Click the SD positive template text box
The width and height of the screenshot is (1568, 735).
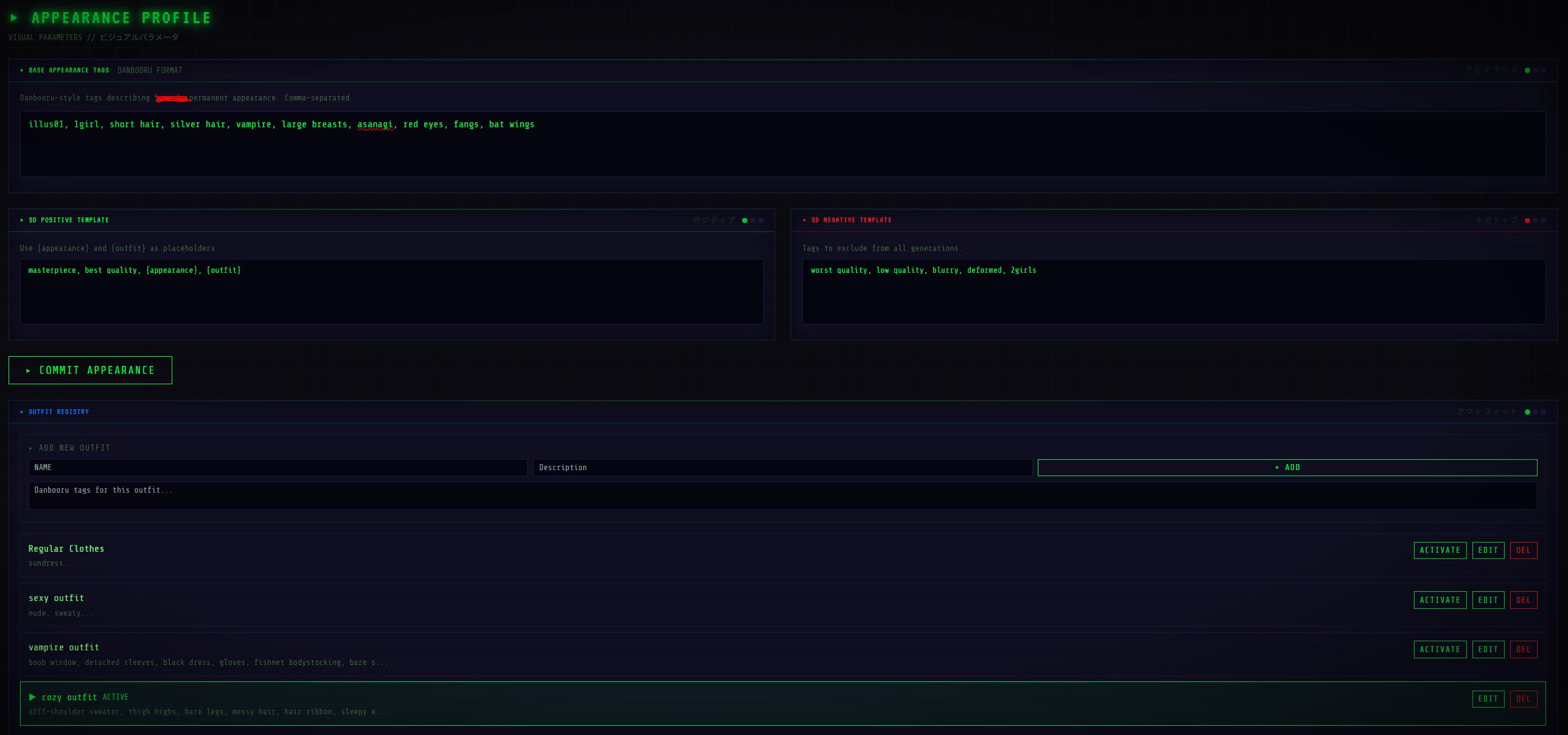(x=391, y=292)
